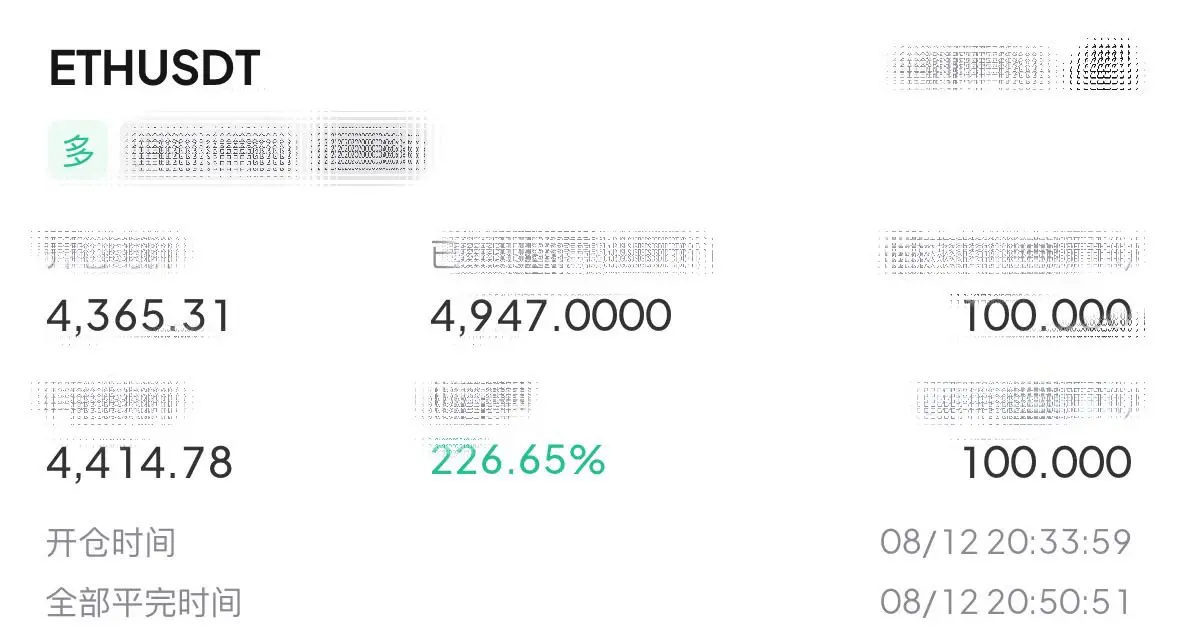Select the 4,947.0000 amount value
The height and width of the screenshot is (640, 1179).
point(550,316)
